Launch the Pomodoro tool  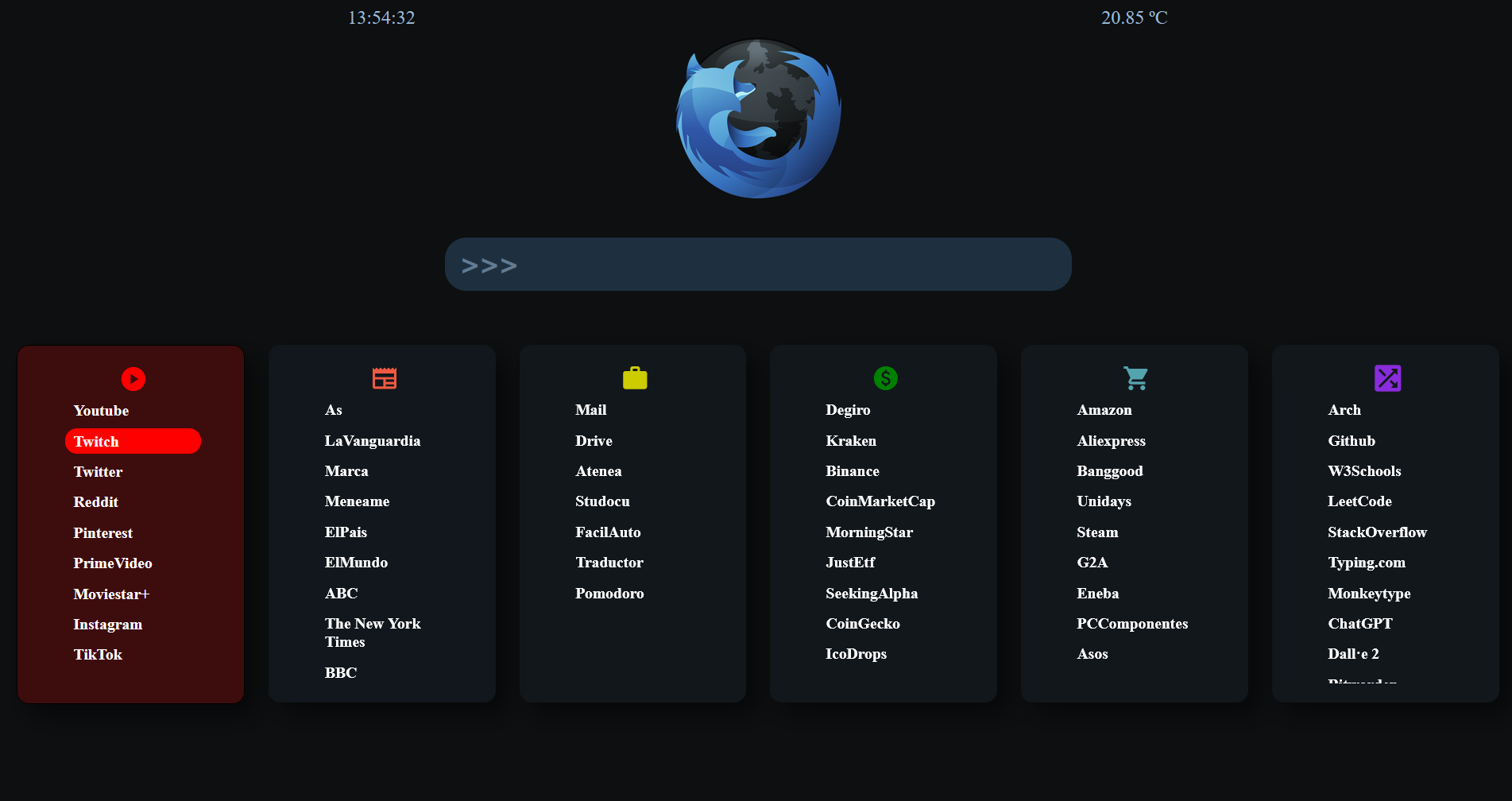point(609,594)
